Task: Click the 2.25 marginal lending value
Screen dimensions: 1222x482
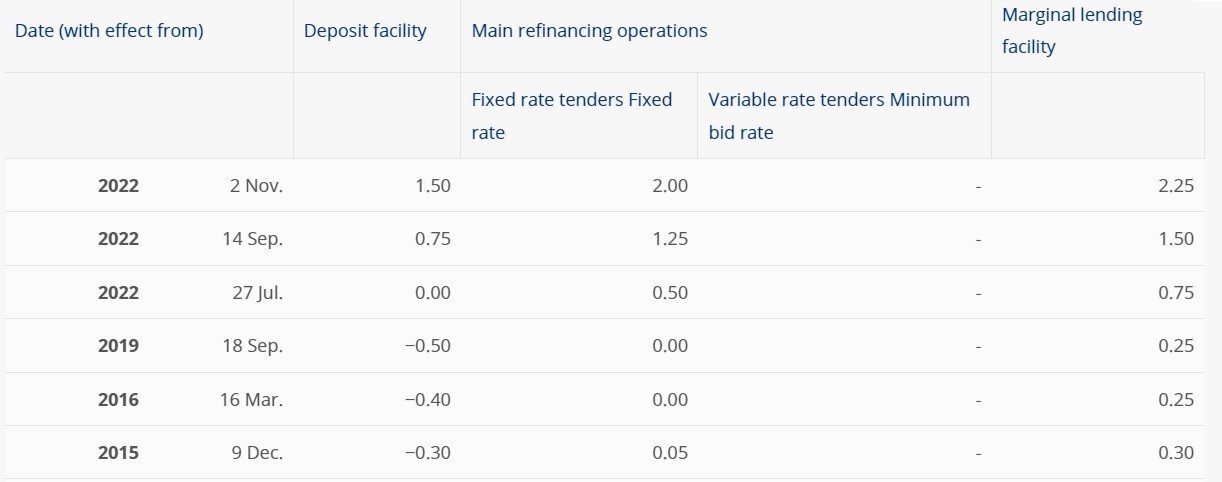Action: click(1176, 186)
